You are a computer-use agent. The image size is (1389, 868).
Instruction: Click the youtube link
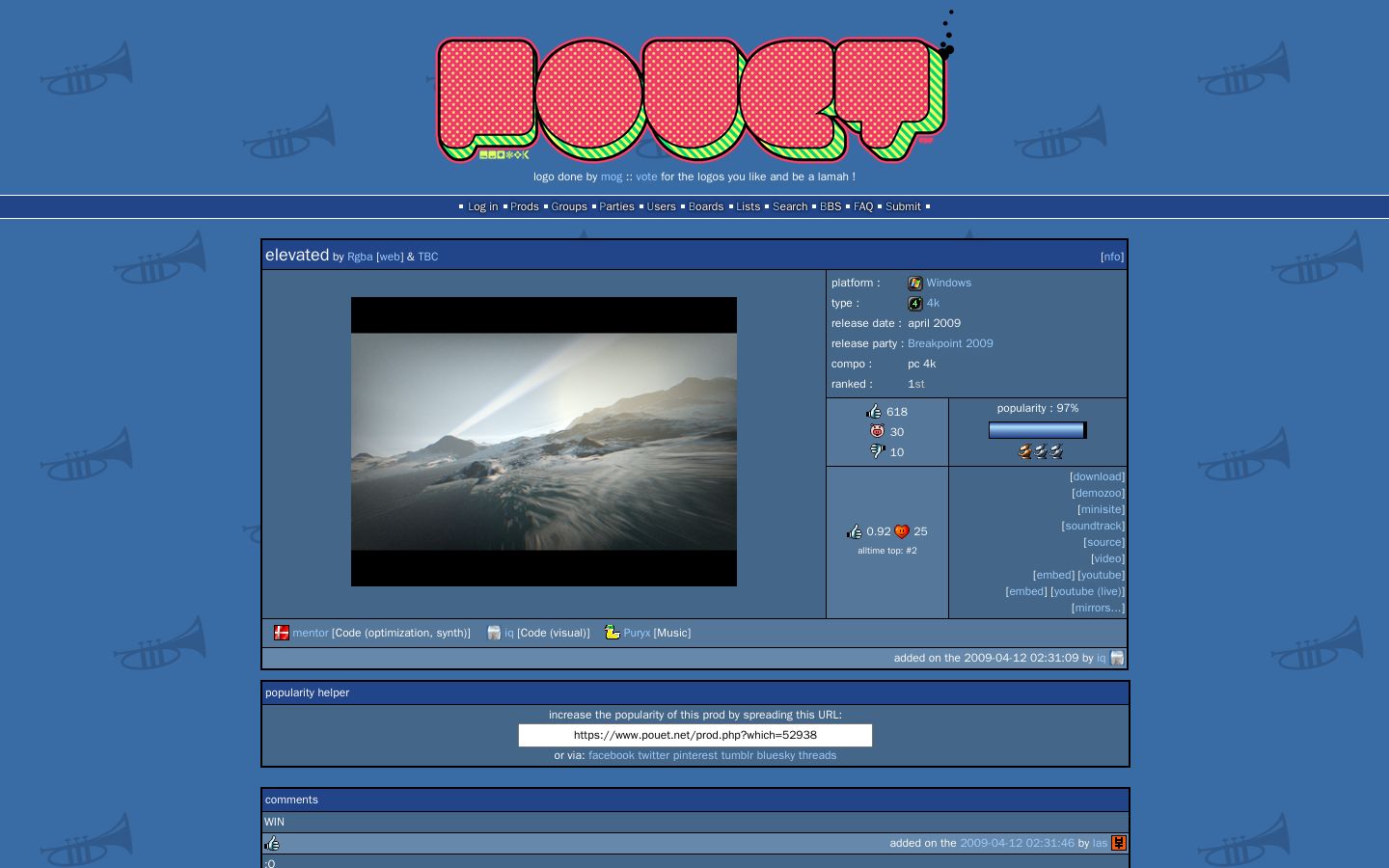point(1101,575)
